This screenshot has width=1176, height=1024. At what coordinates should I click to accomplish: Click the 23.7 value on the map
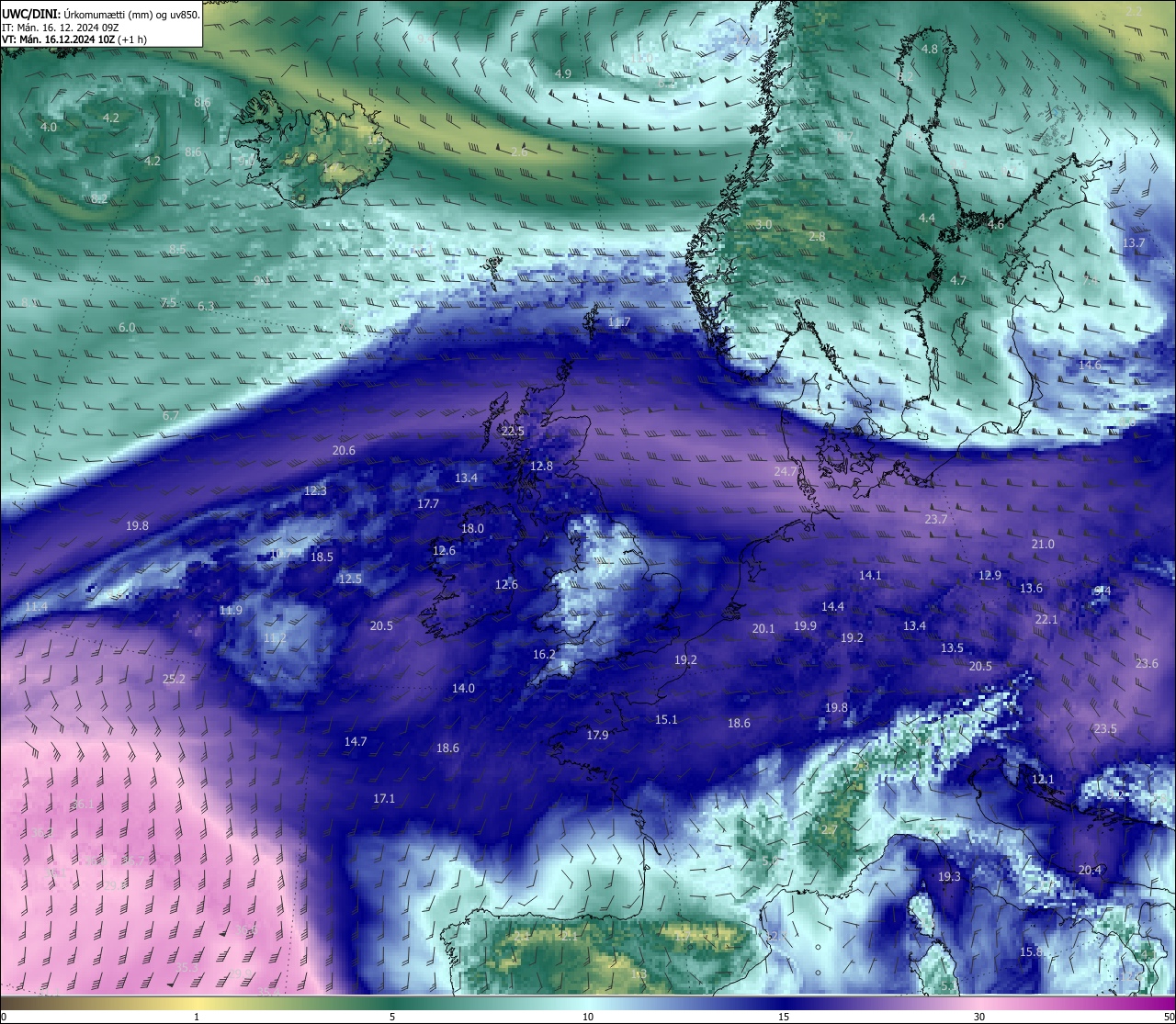tap(935, 520)
